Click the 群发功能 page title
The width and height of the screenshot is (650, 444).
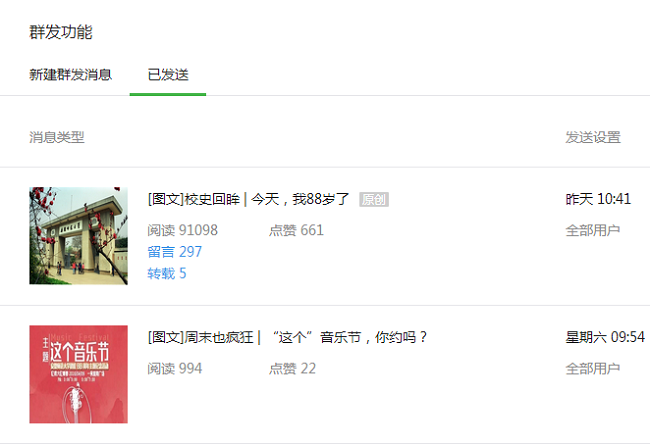tap(61, 32)
